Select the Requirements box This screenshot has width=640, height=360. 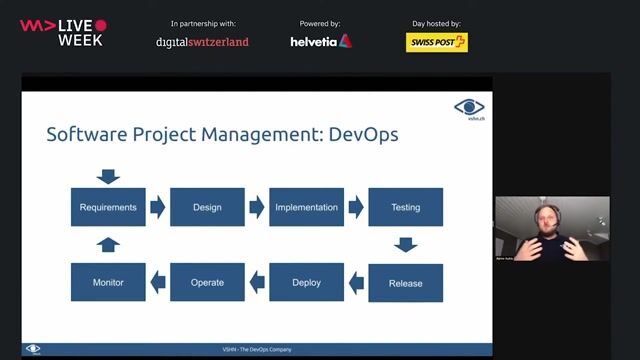108,207
